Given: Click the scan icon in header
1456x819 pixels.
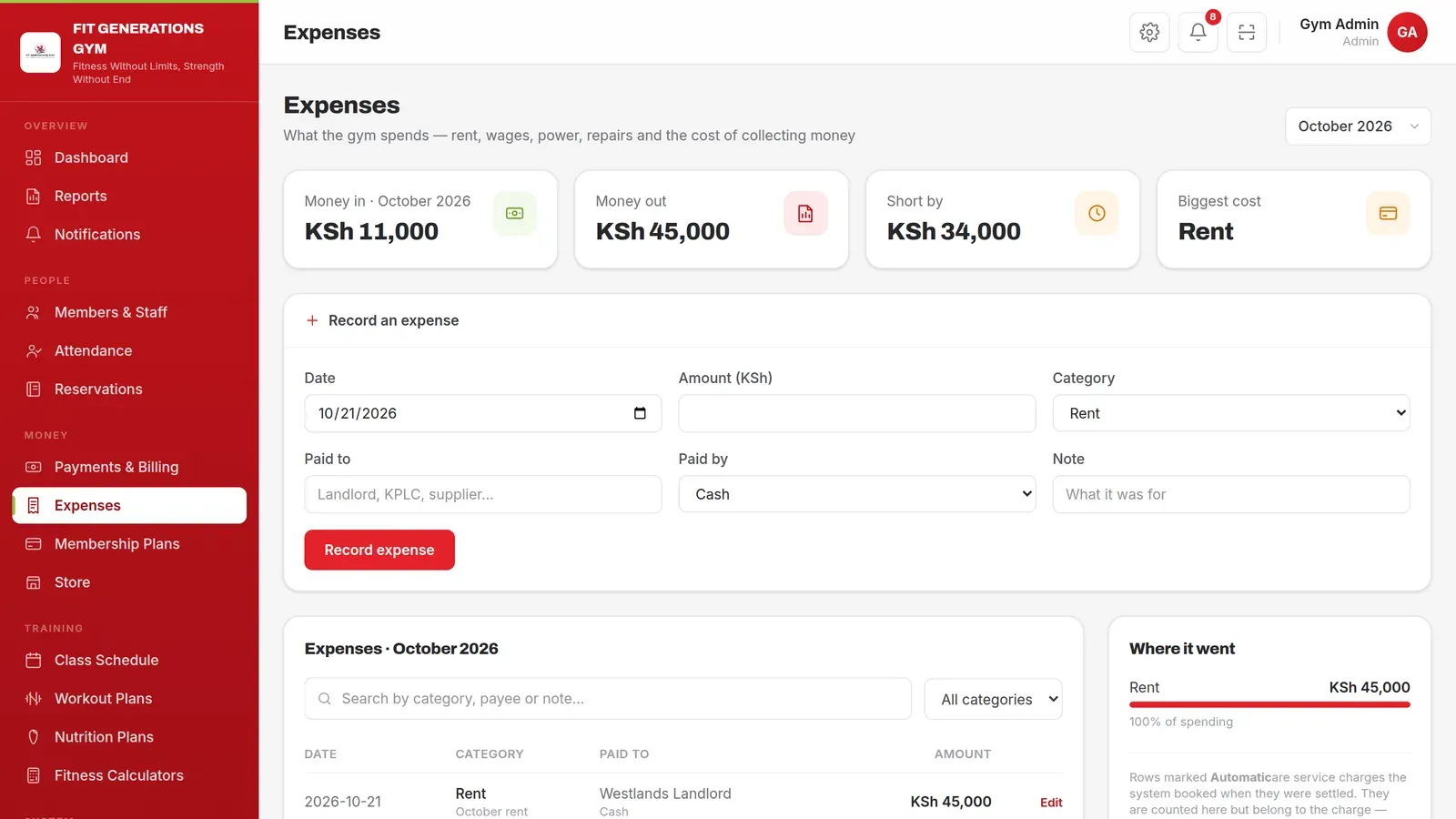Looking at the screenshot, I should (1247, 32).
